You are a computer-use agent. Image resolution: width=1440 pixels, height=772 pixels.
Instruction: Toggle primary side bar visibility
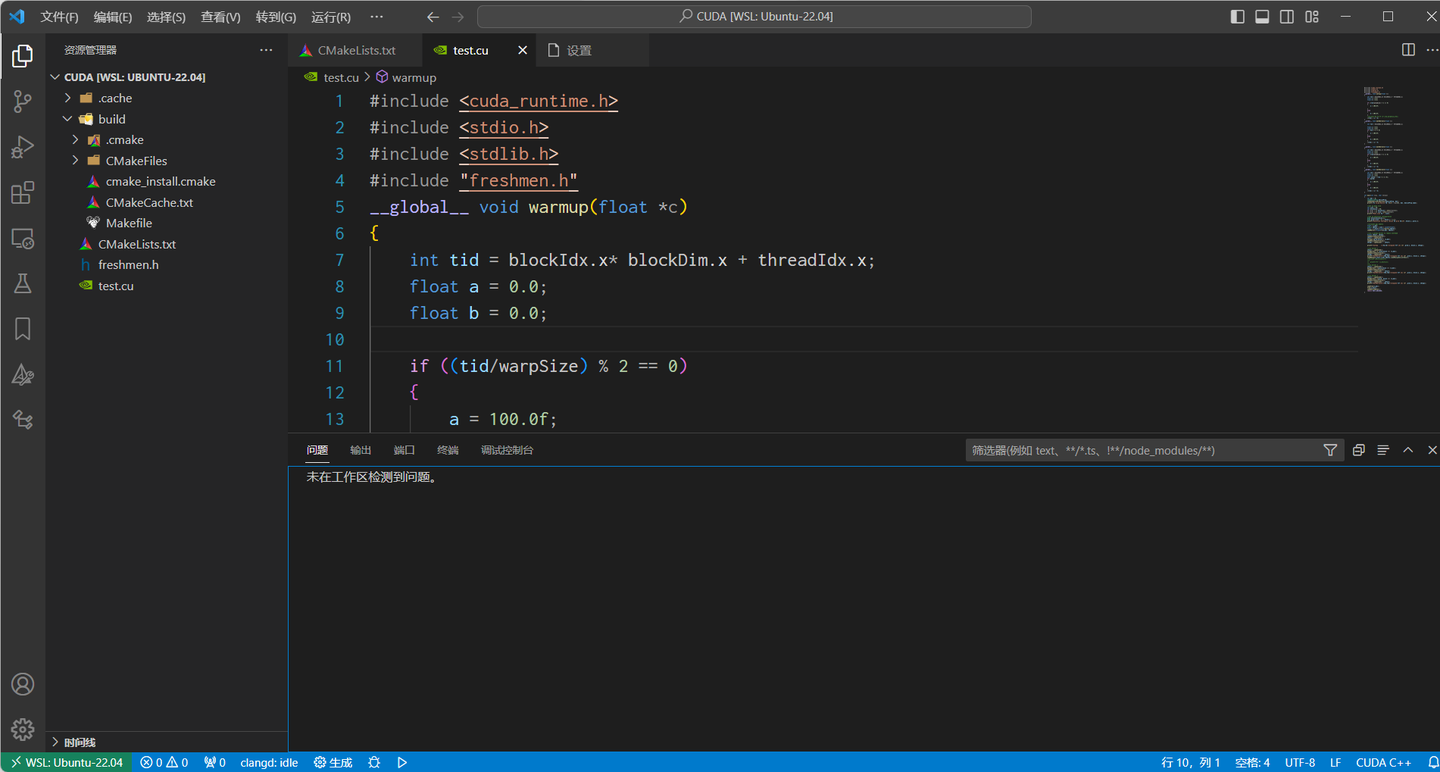[x=1238, y=17]
